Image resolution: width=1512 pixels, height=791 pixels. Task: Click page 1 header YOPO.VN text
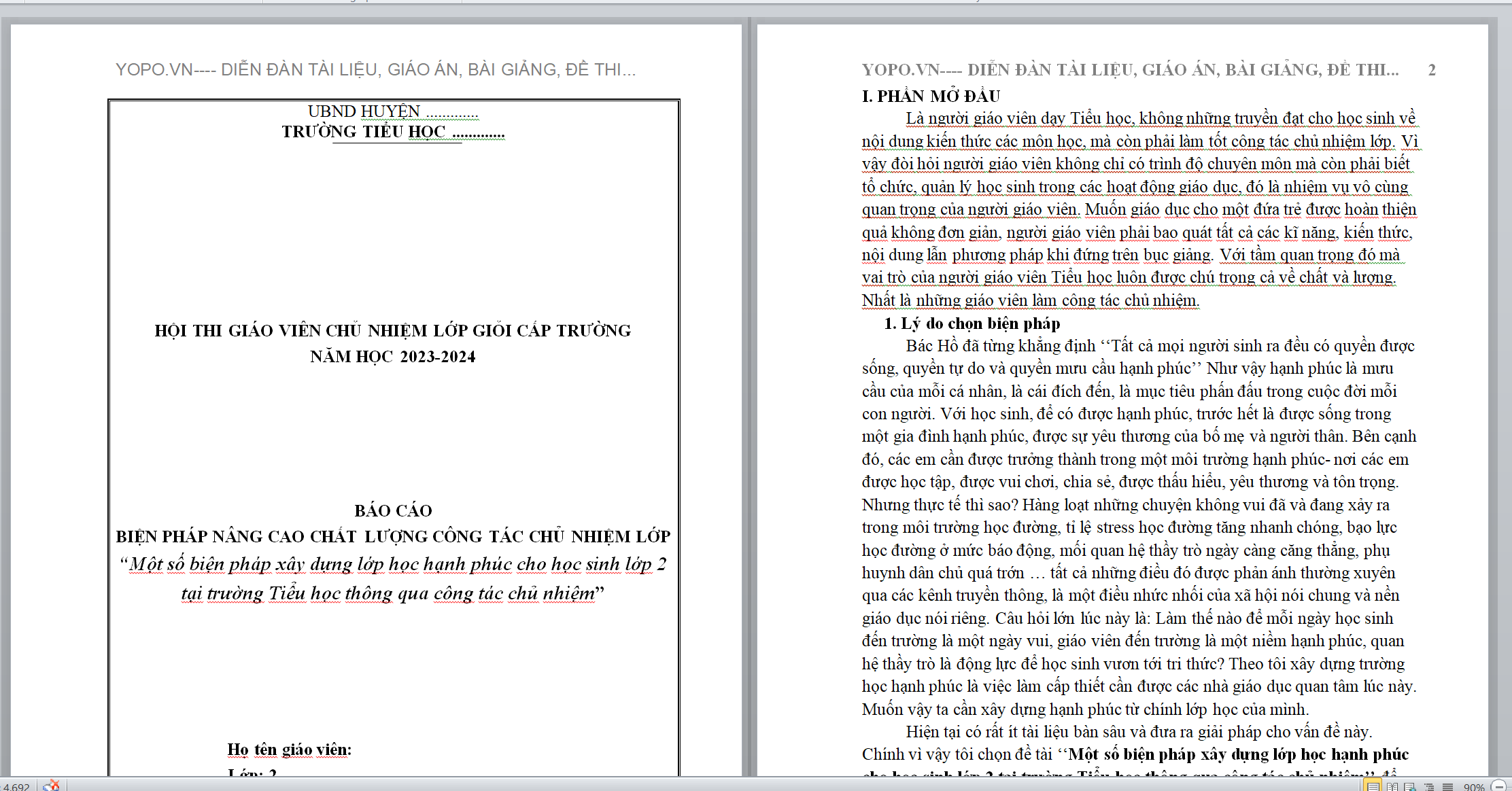click(375, 69)
